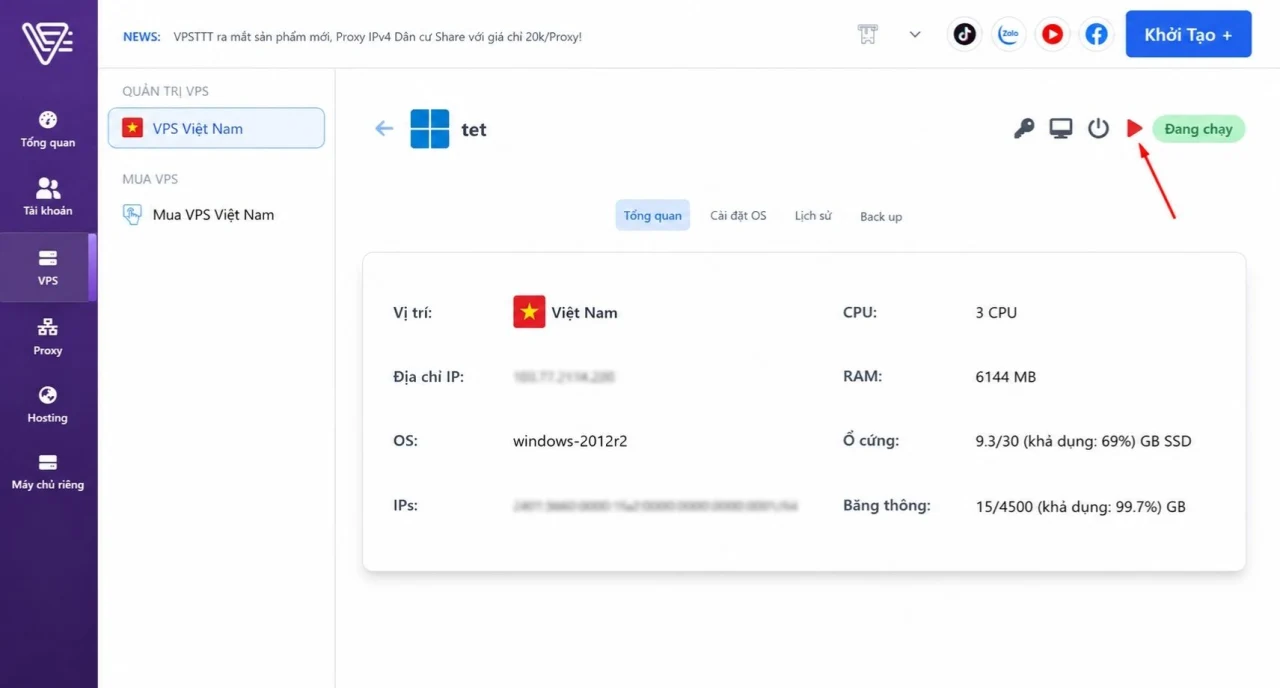This screenshot has height=688, width=1280.
Task: Expand the header chevron dropdown
Action: click(915, 34)
